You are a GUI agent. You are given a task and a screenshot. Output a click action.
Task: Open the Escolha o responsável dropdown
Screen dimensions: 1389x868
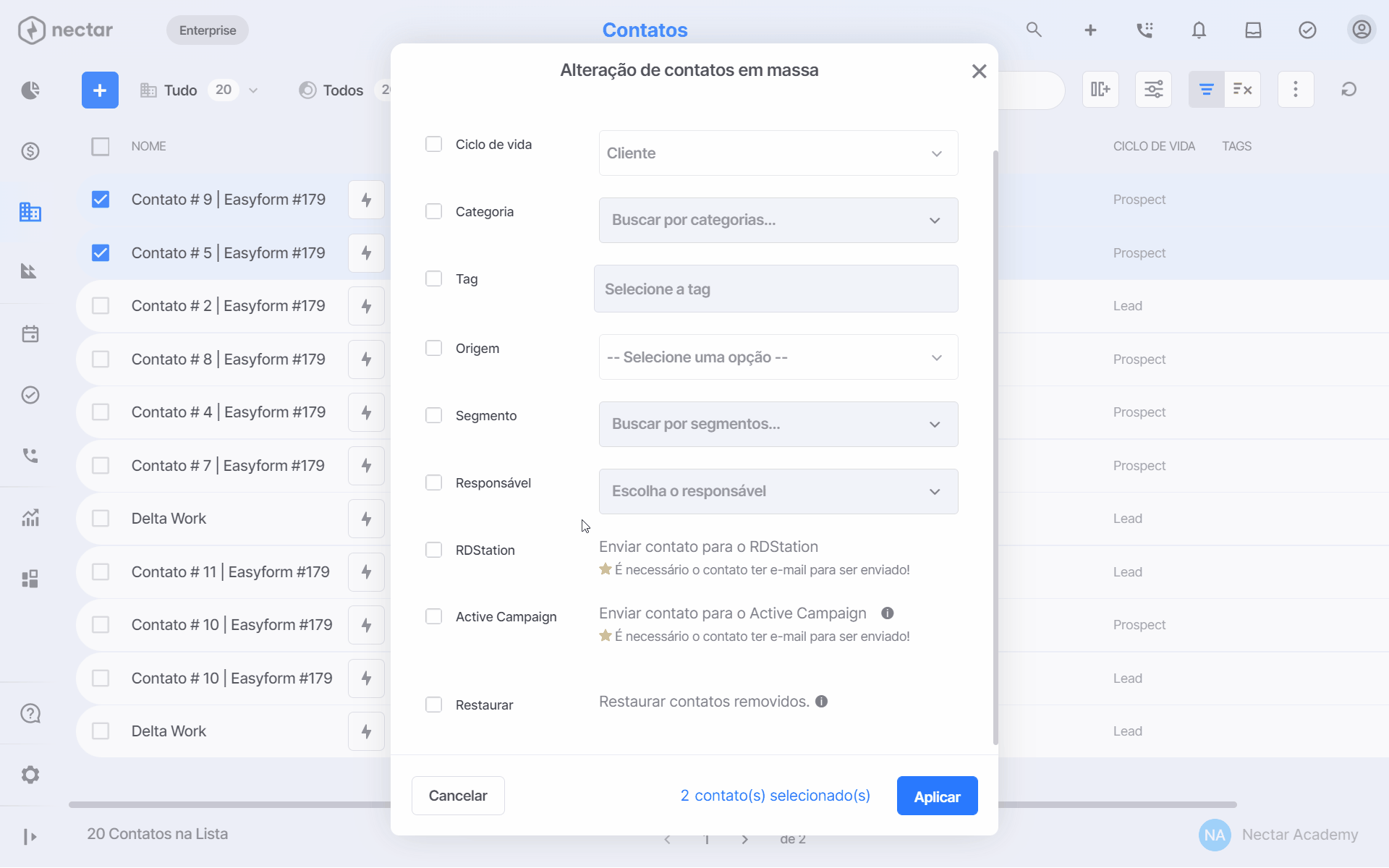(778, 492)
